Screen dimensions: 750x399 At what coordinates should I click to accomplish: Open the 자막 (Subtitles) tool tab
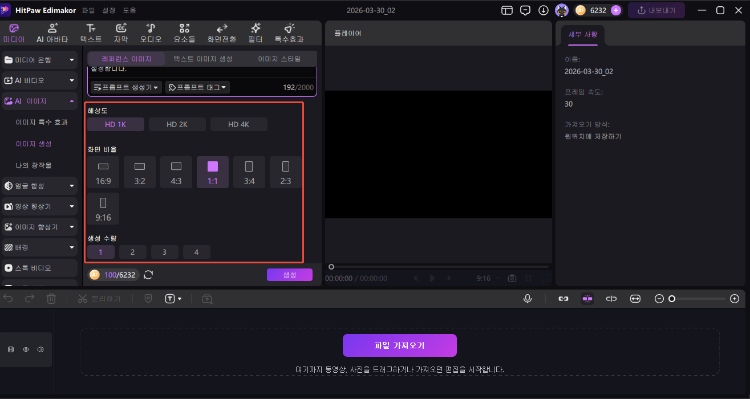[x=121, y=33]
